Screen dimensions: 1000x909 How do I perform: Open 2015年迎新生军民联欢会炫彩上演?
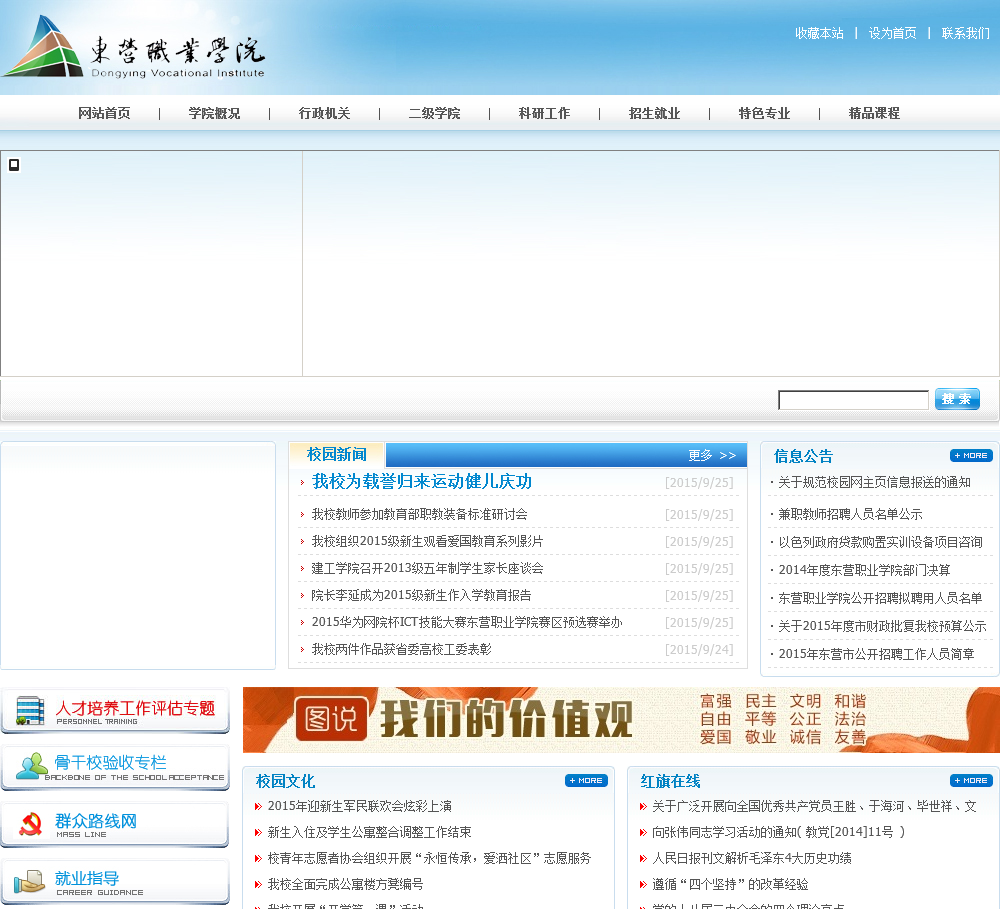(360, 806)
